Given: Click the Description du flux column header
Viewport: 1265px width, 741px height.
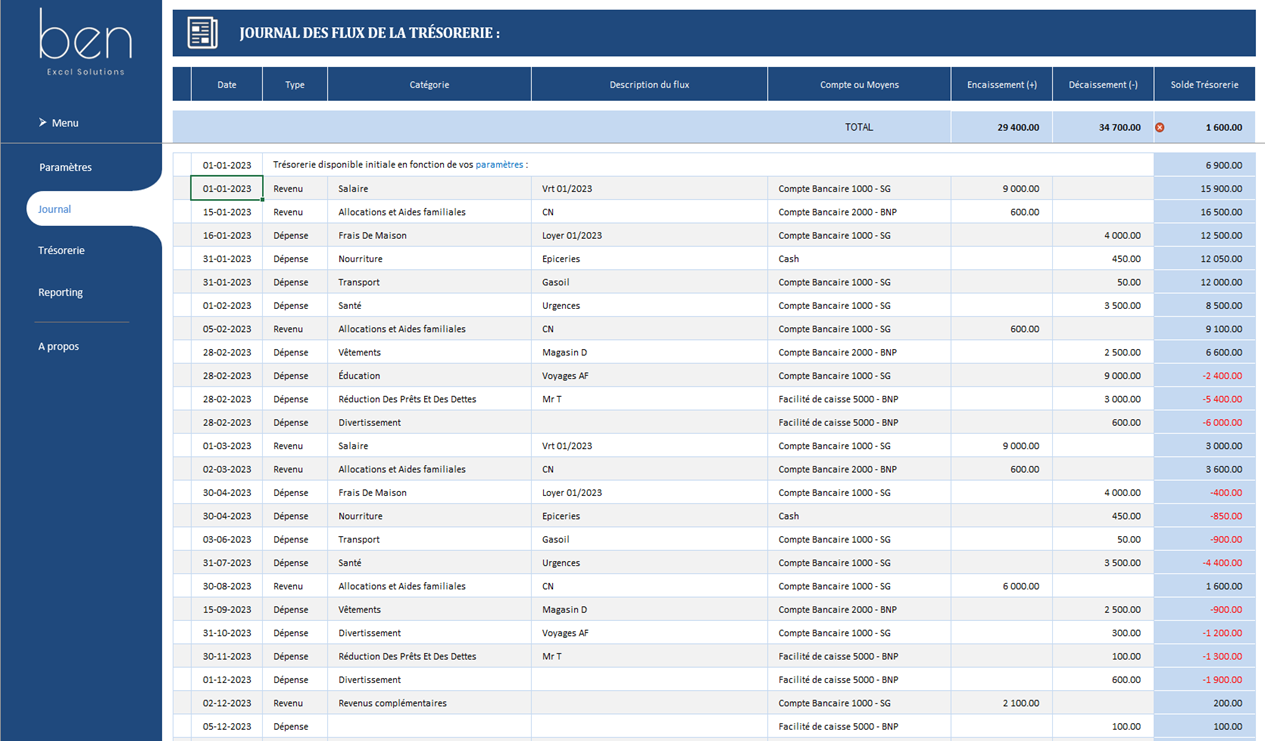Looking at the screenshot, I should (649, 84).
